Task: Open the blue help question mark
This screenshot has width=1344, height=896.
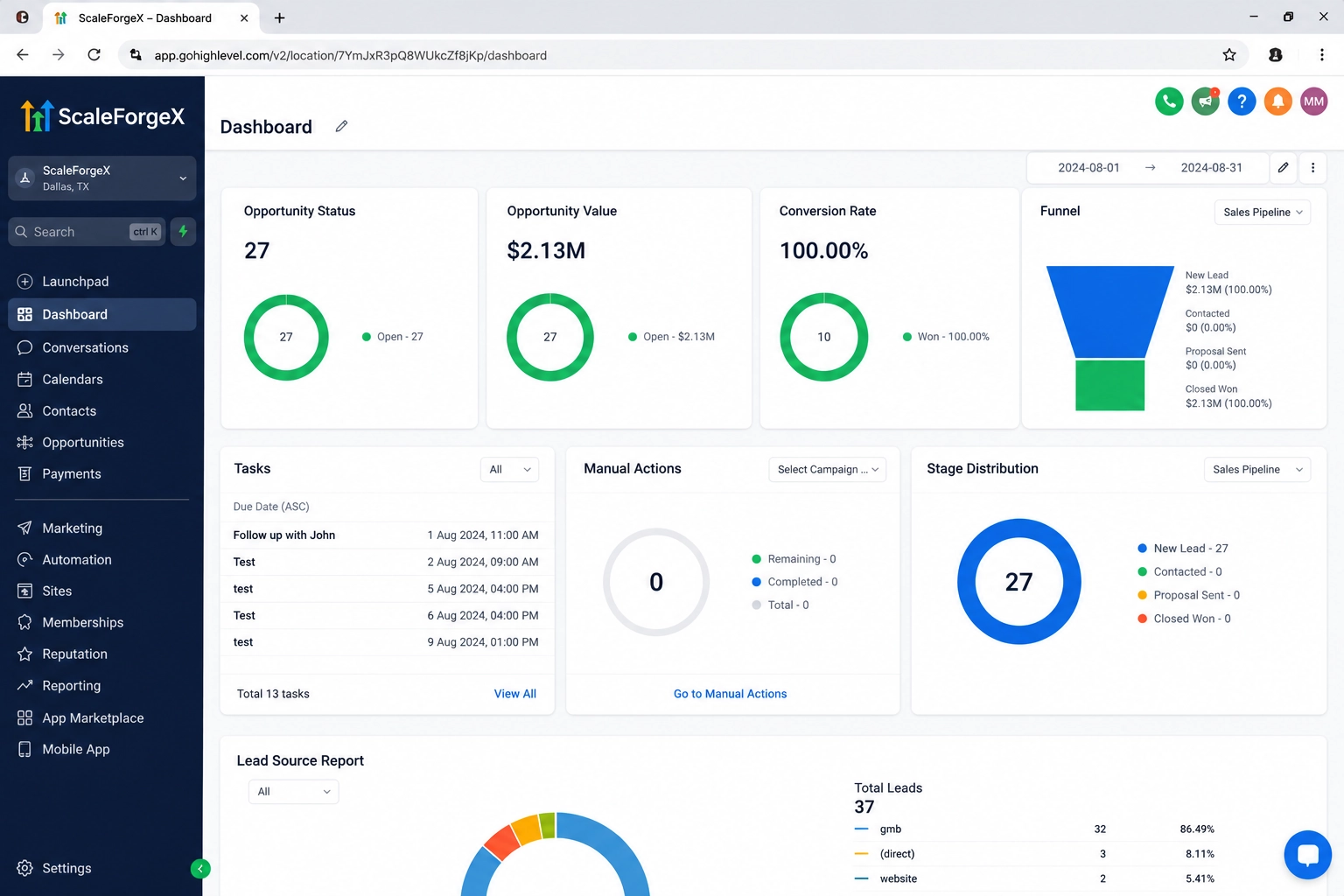Action: [x=1242, y=101]
